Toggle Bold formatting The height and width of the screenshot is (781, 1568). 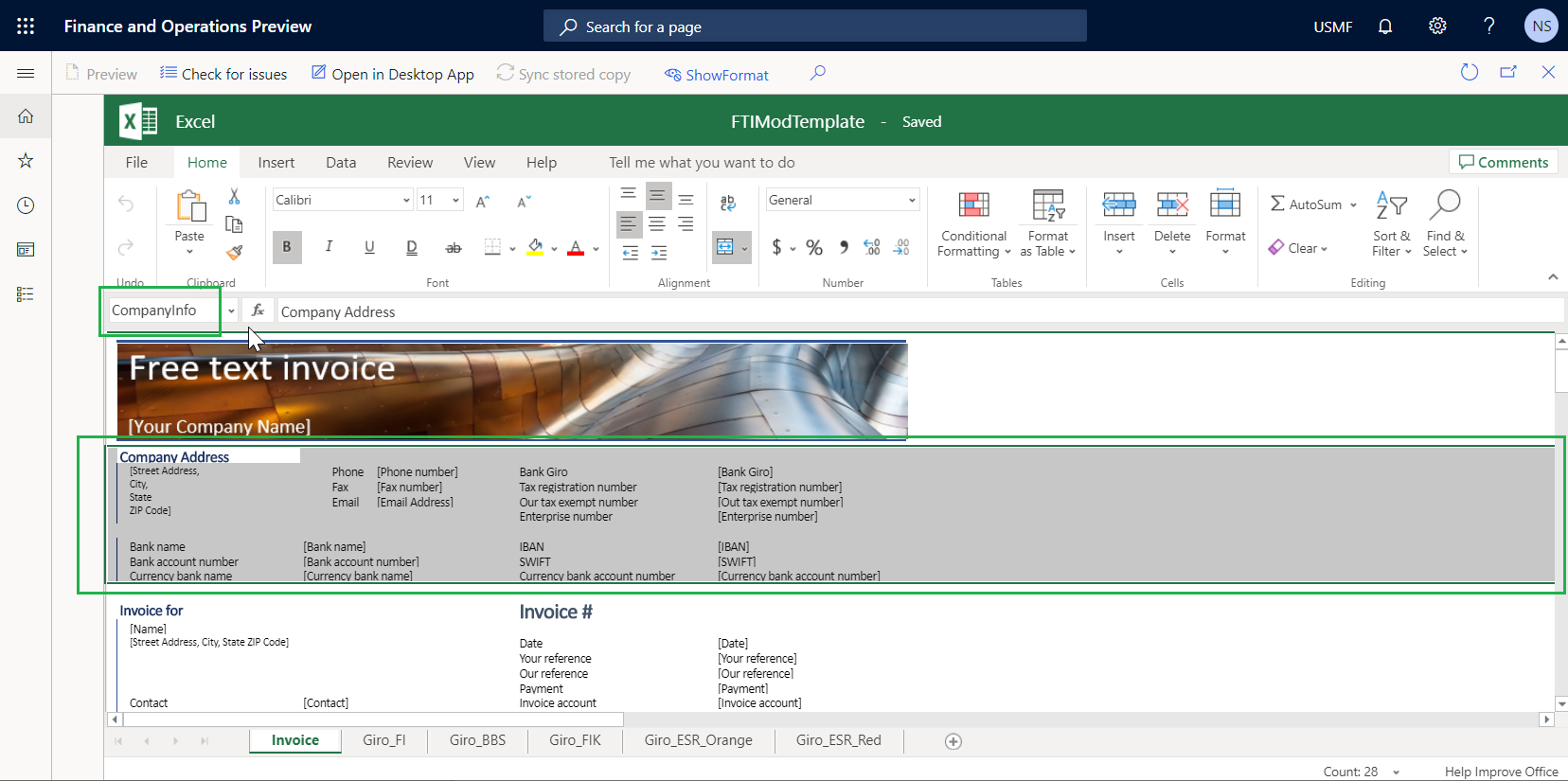click(287, 247)
